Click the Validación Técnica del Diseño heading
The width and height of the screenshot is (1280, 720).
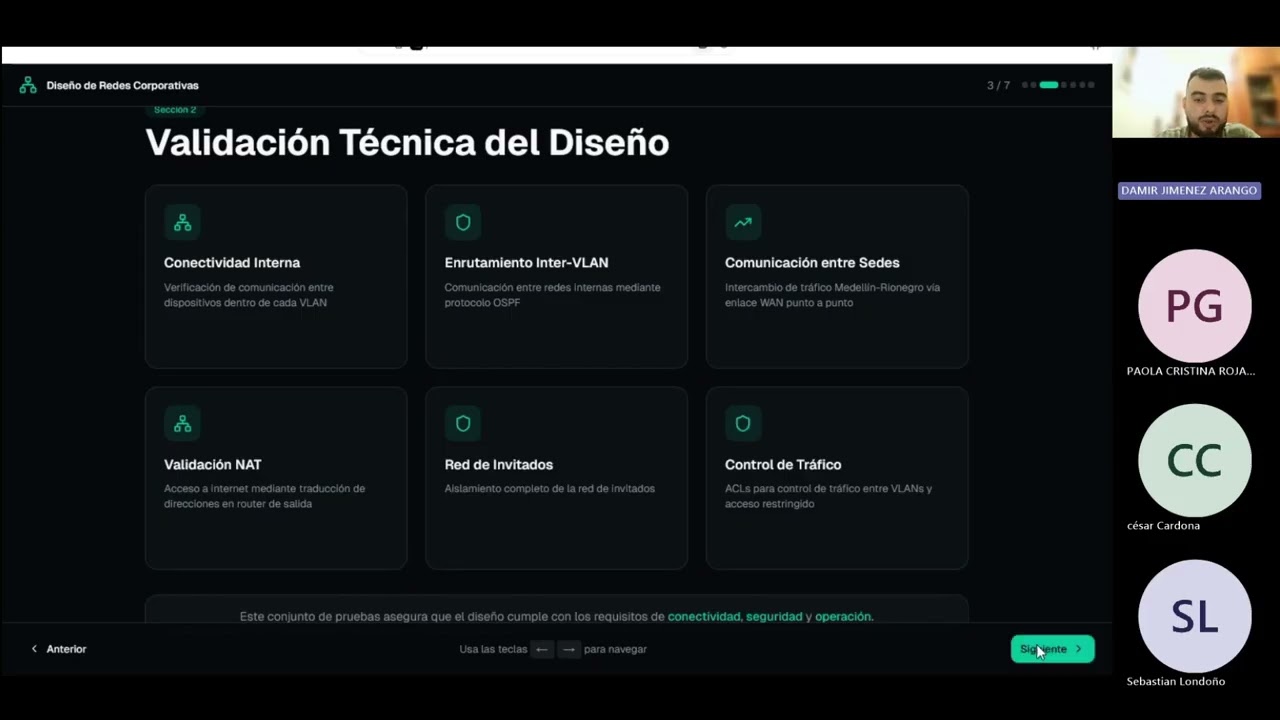[x=407, y=143]
